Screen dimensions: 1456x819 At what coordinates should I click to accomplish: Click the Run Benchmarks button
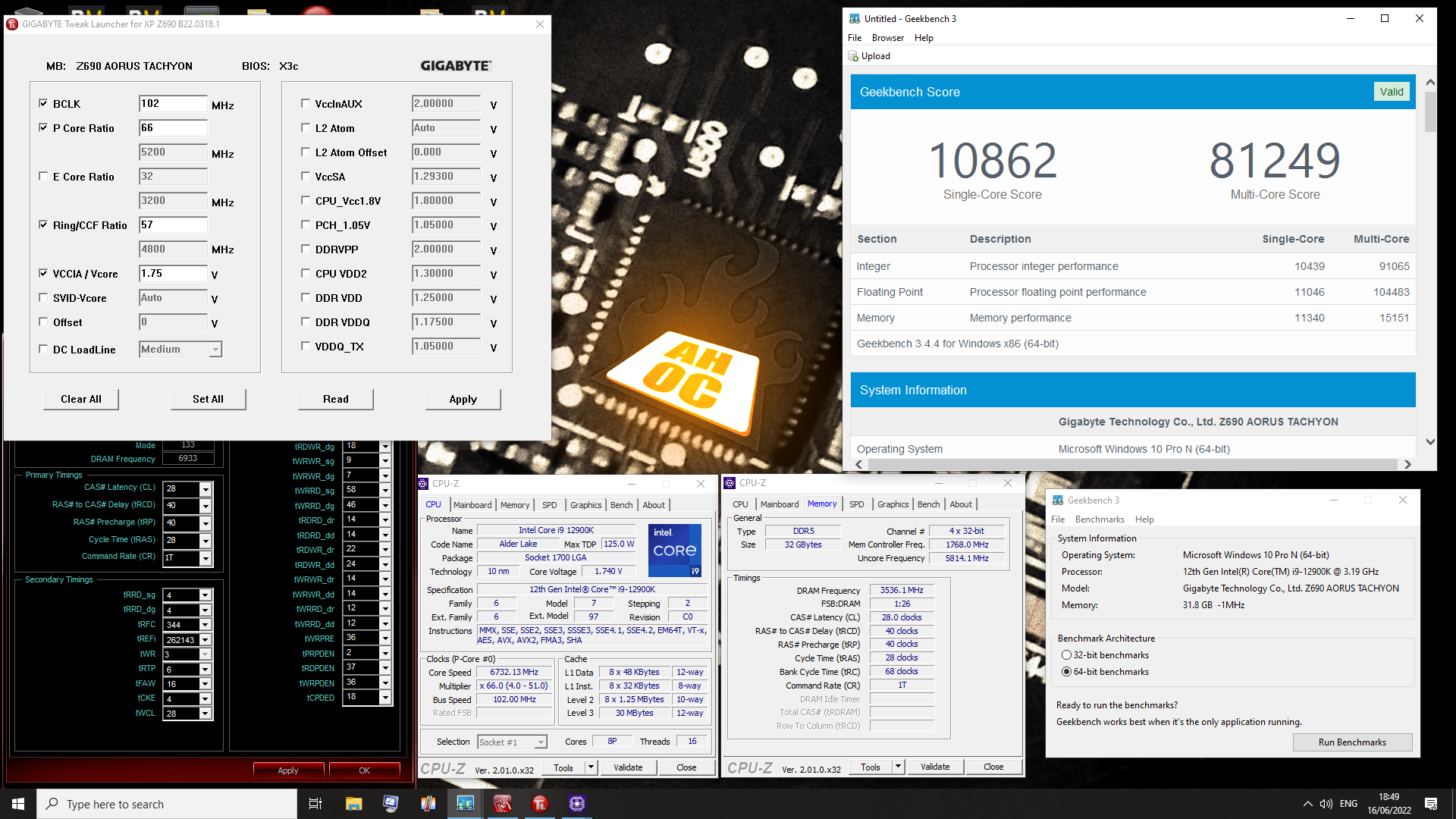tap(1352, 742)
